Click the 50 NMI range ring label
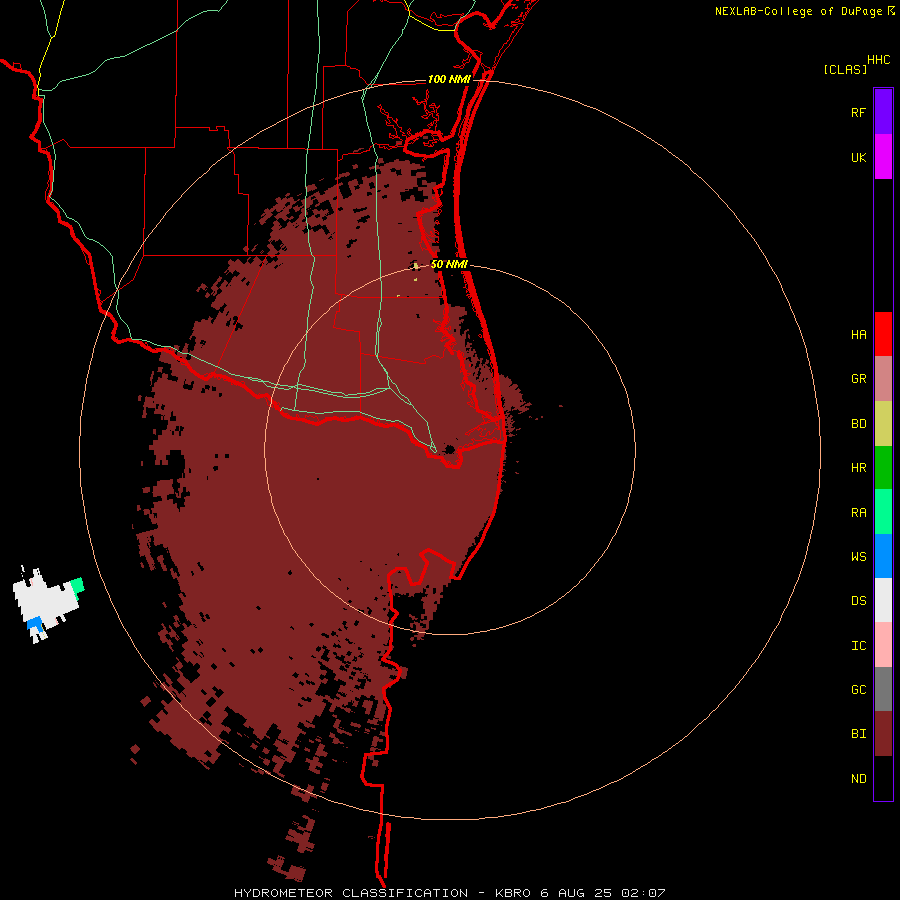900x900 pixels. (x=449, y=265)
